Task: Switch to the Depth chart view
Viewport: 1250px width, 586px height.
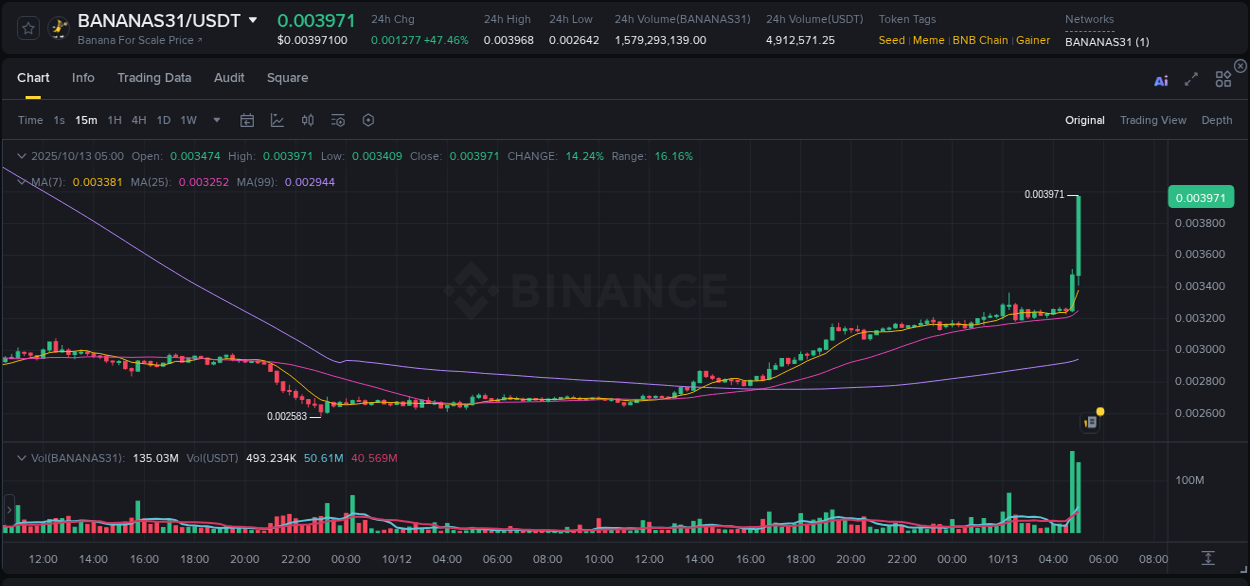Action: click(1216, 120)
